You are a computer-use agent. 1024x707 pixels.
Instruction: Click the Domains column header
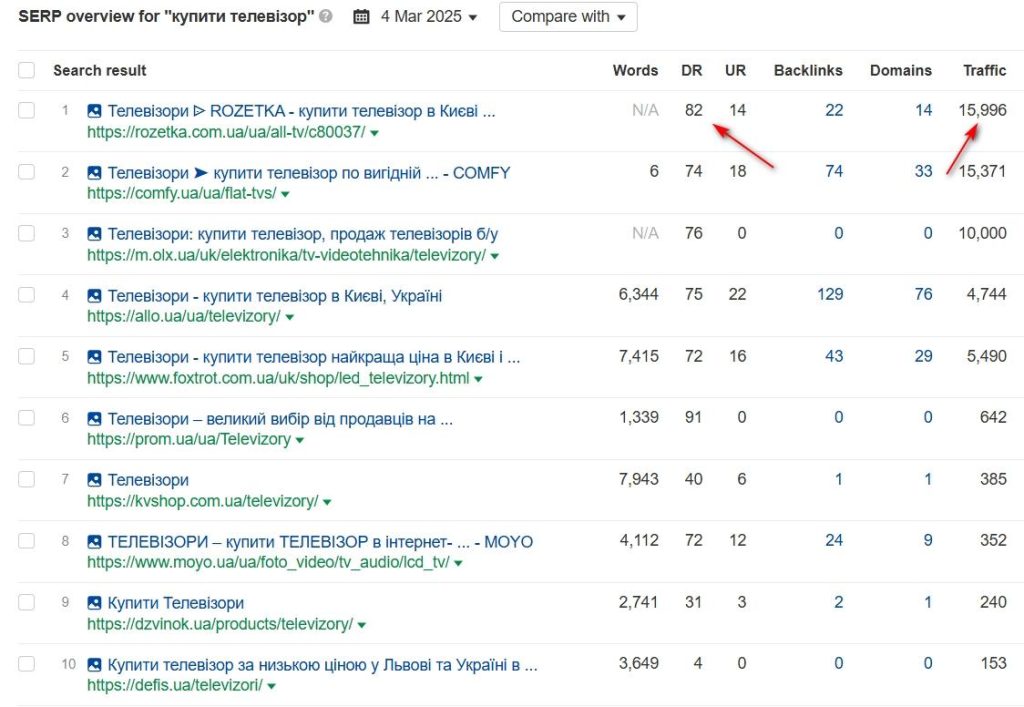901,71
